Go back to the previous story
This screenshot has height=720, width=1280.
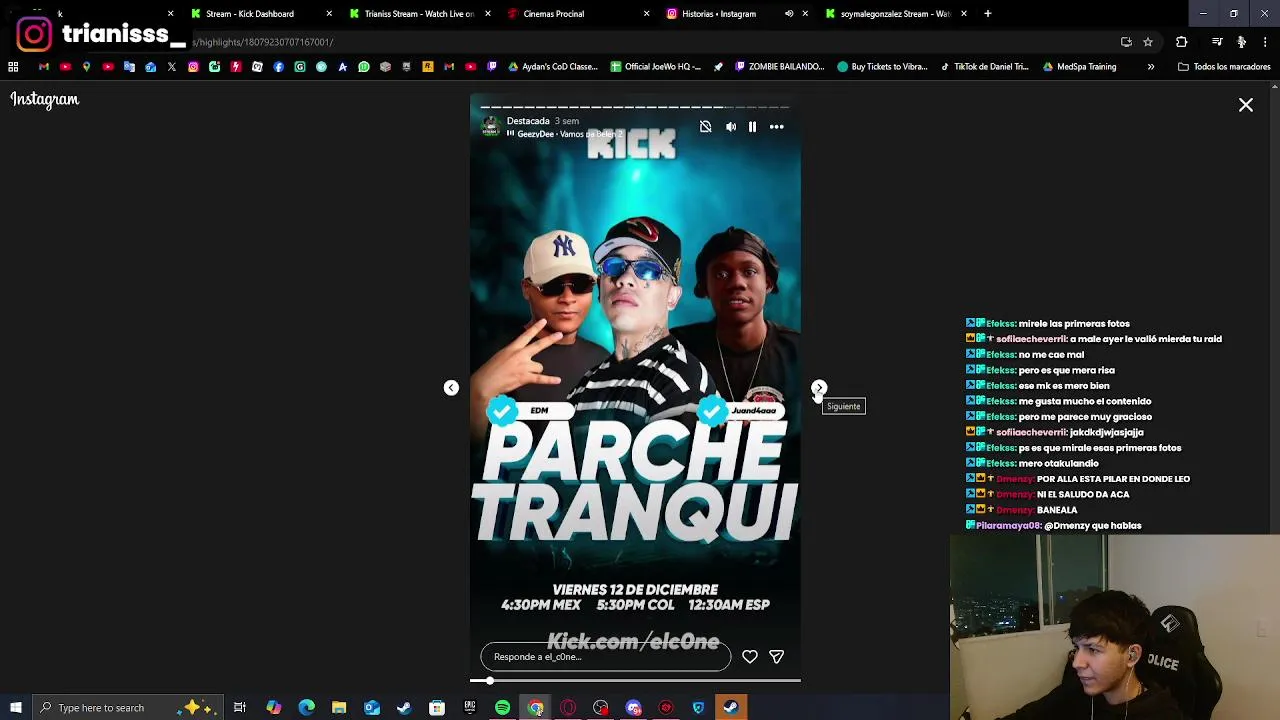(x=451, y=388)
